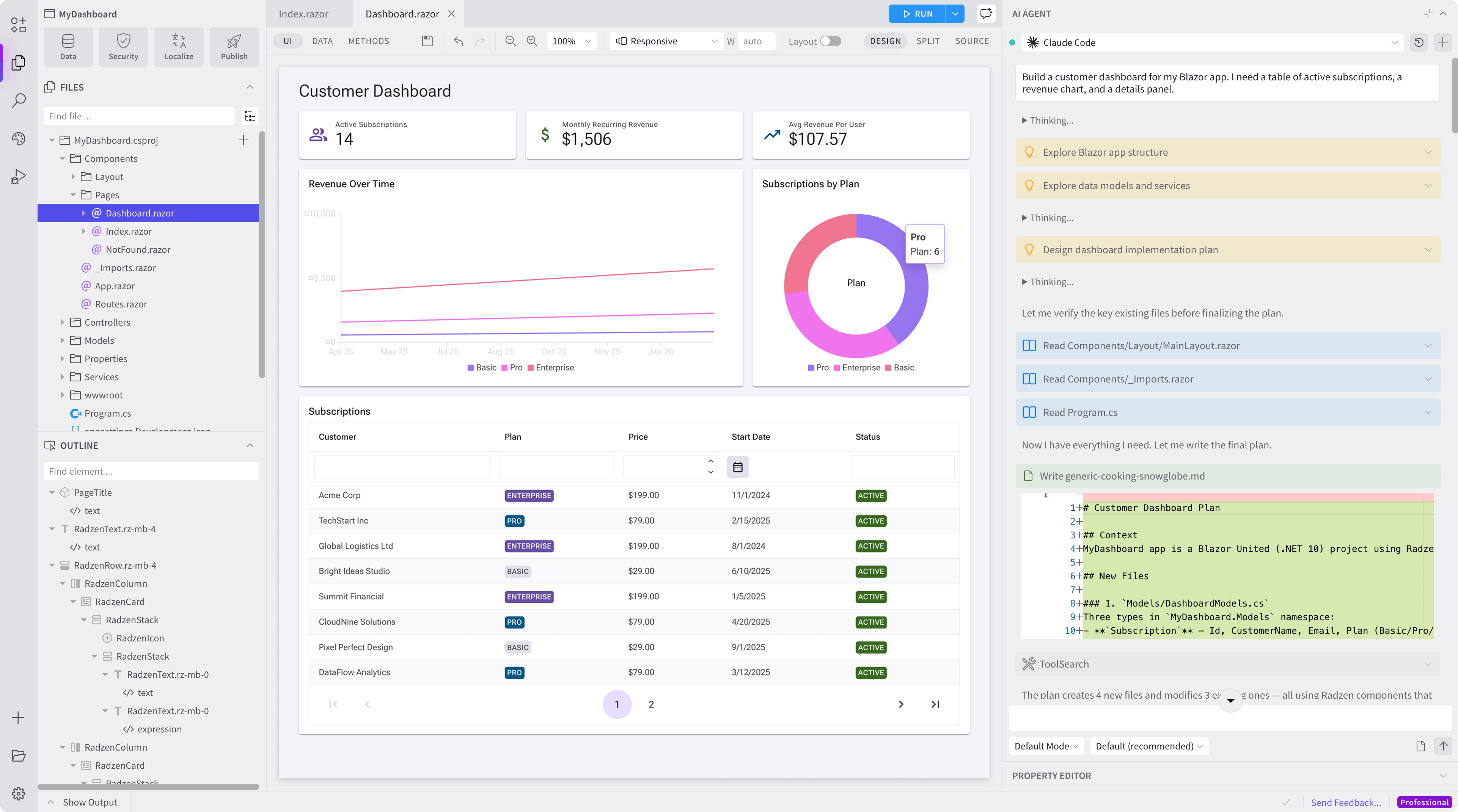Open the Default Mode dropdown
Screen dimensions: 1458x812
click(x=1046, y=746)
